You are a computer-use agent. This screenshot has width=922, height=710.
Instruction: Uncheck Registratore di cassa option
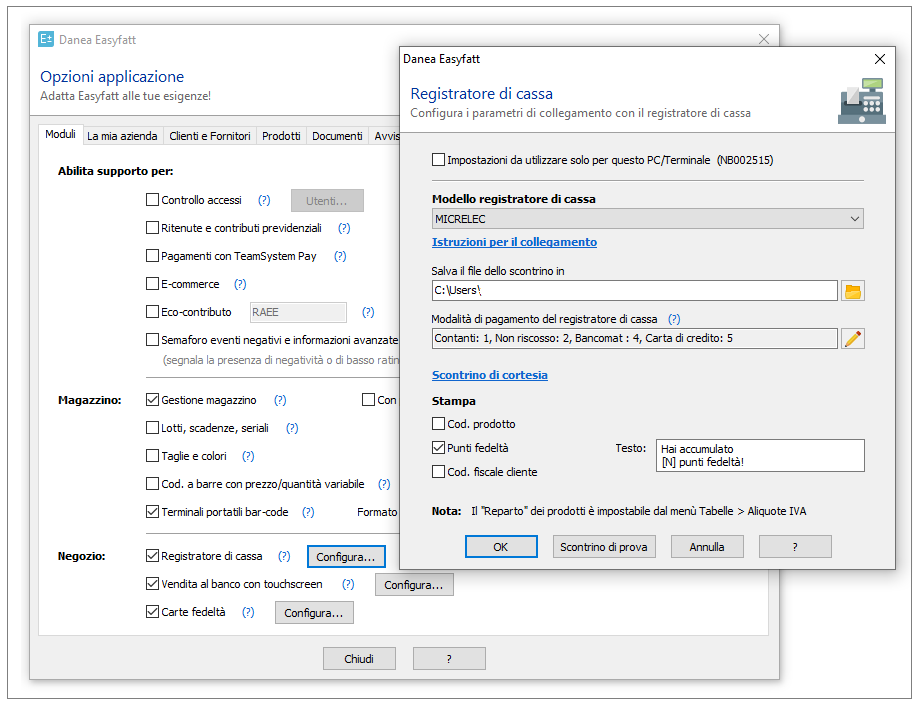pos(152,555)
